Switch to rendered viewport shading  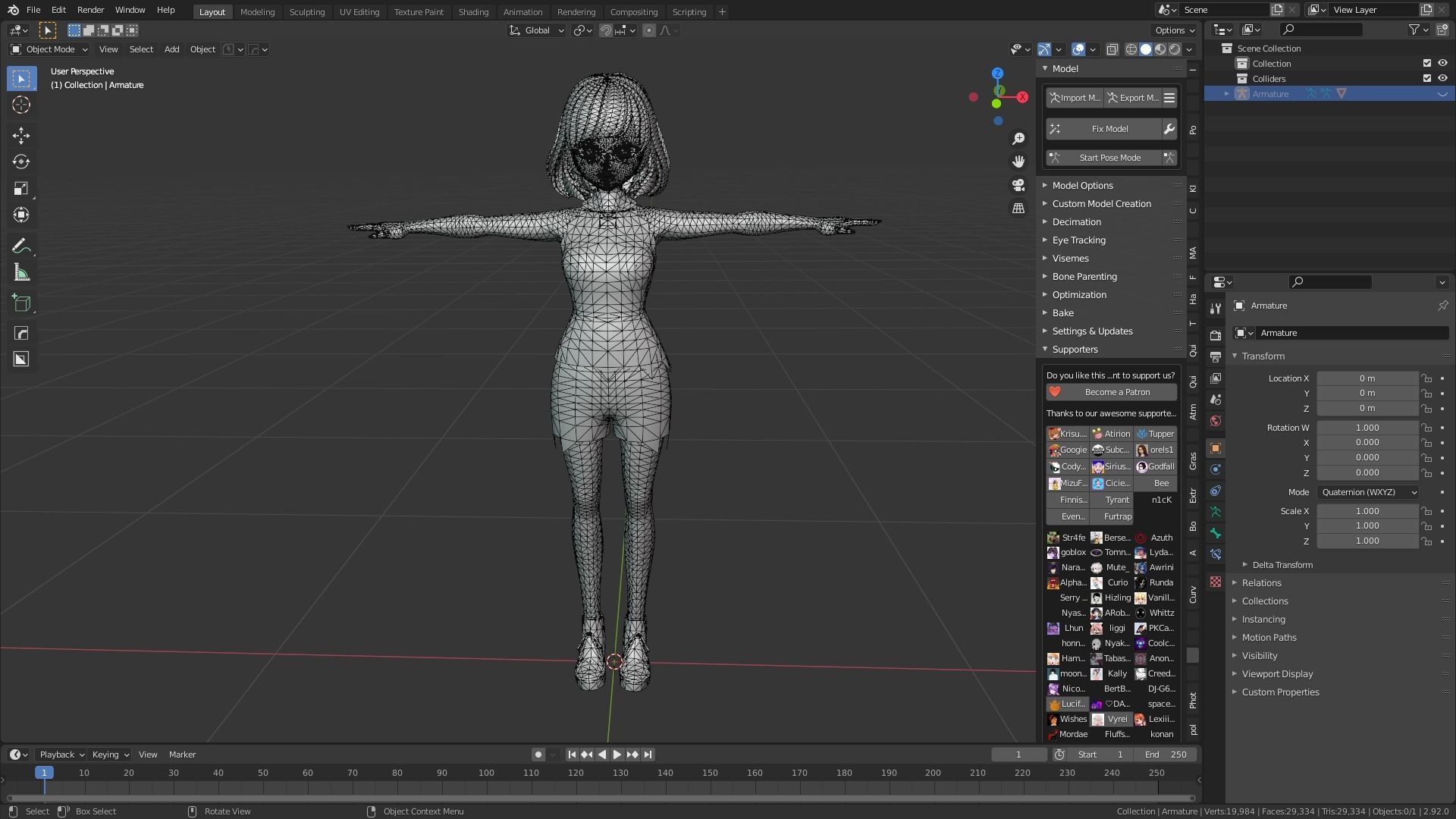(x=1175, y=49)
